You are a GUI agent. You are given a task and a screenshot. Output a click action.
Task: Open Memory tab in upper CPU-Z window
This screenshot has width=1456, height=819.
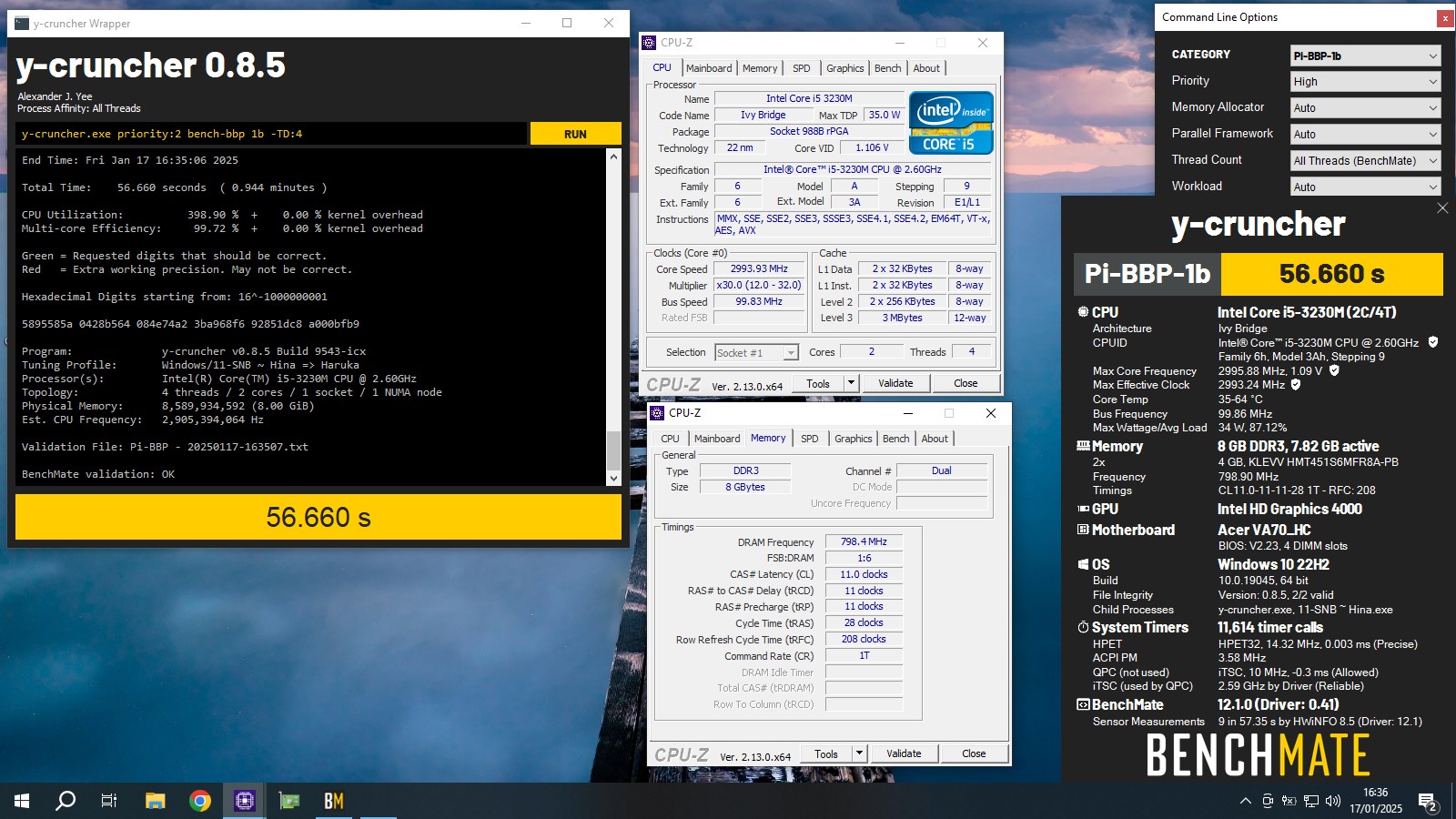[760, 68]
